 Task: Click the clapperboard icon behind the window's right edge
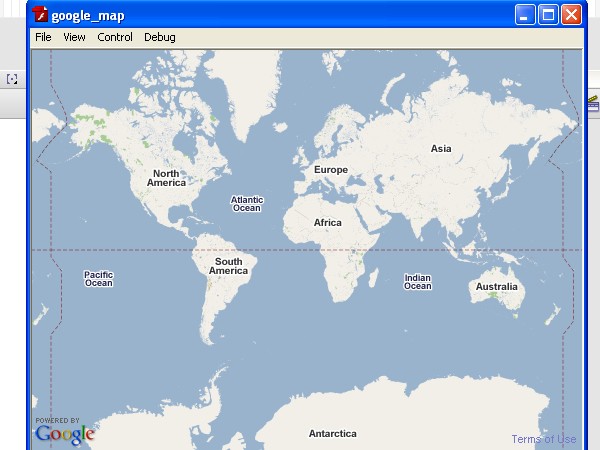593,103
